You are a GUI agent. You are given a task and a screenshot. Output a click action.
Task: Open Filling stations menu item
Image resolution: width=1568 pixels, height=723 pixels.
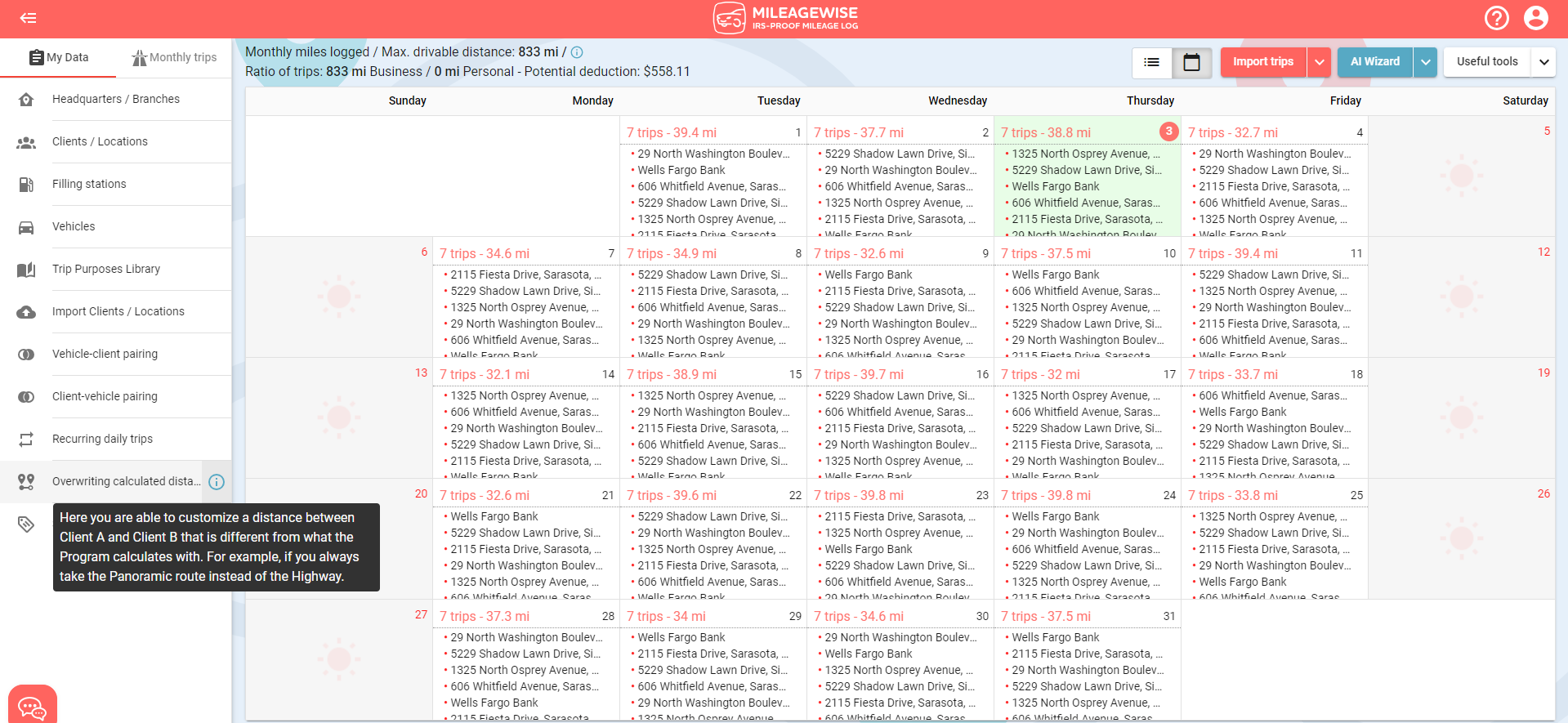pyautogui.click(x=116, y=185)
